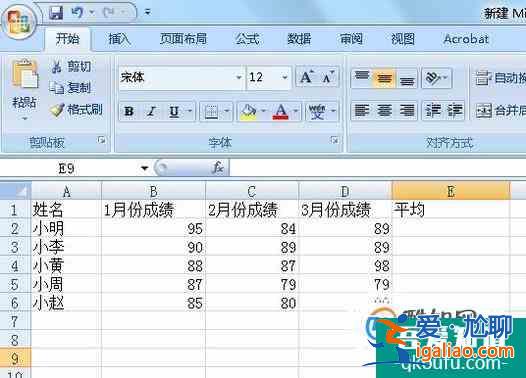Copy selection with 复制
526x378 pixels.
(71, 88)
